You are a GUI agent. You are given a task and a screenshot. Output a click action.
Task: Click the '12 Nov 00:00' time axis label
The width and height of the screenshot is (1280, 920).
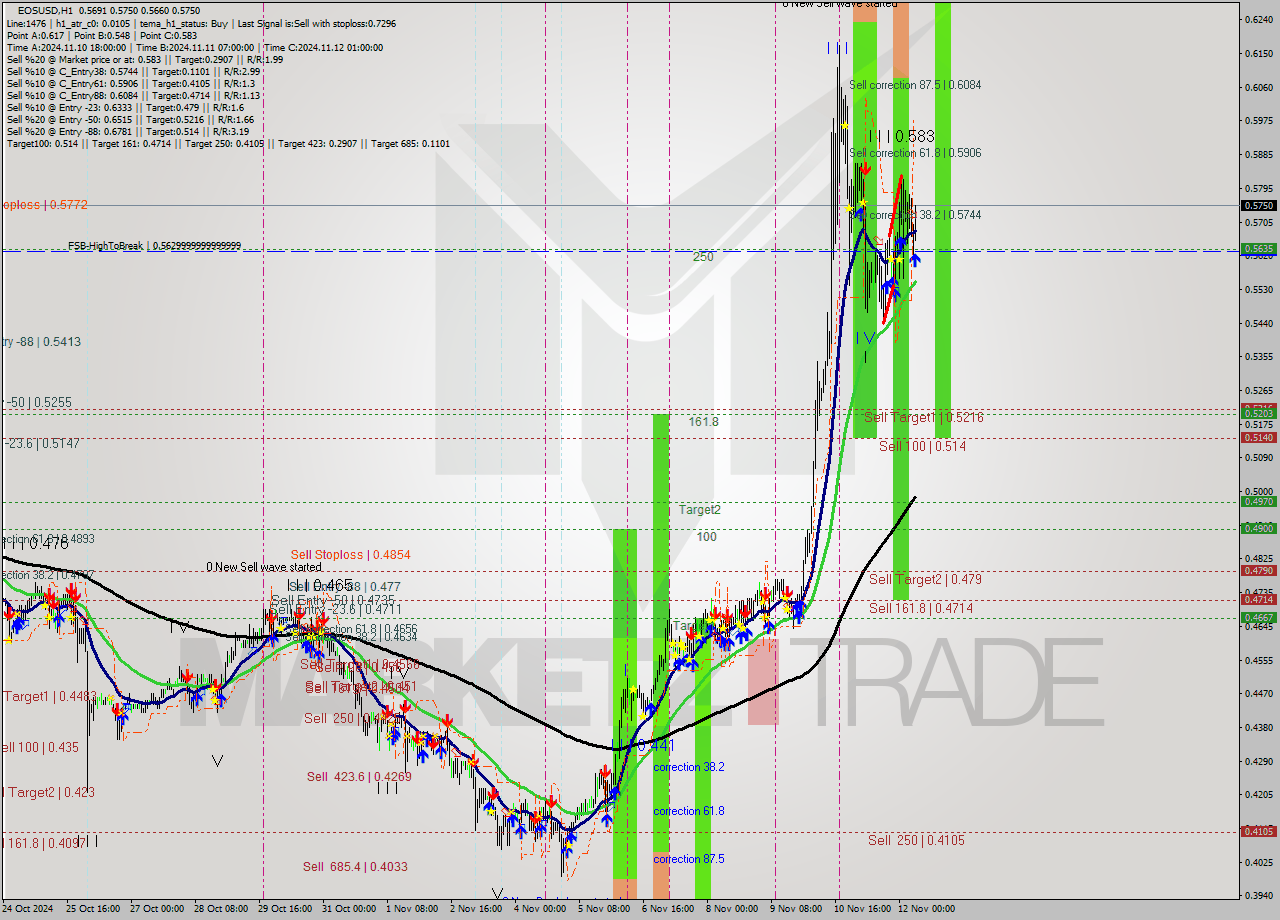pos(926,909)
